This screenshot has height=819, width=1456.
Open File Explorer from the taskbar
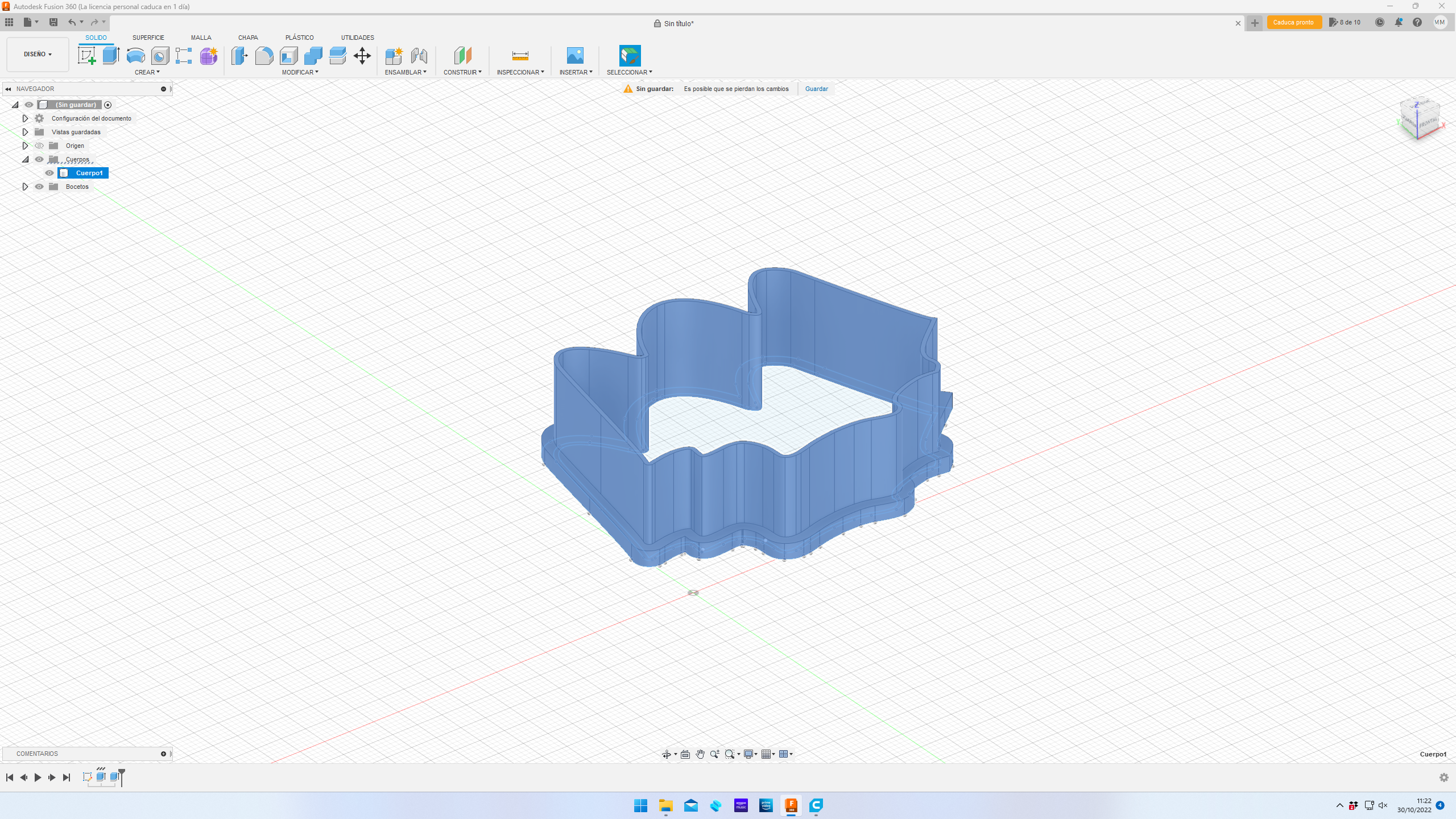665,805
